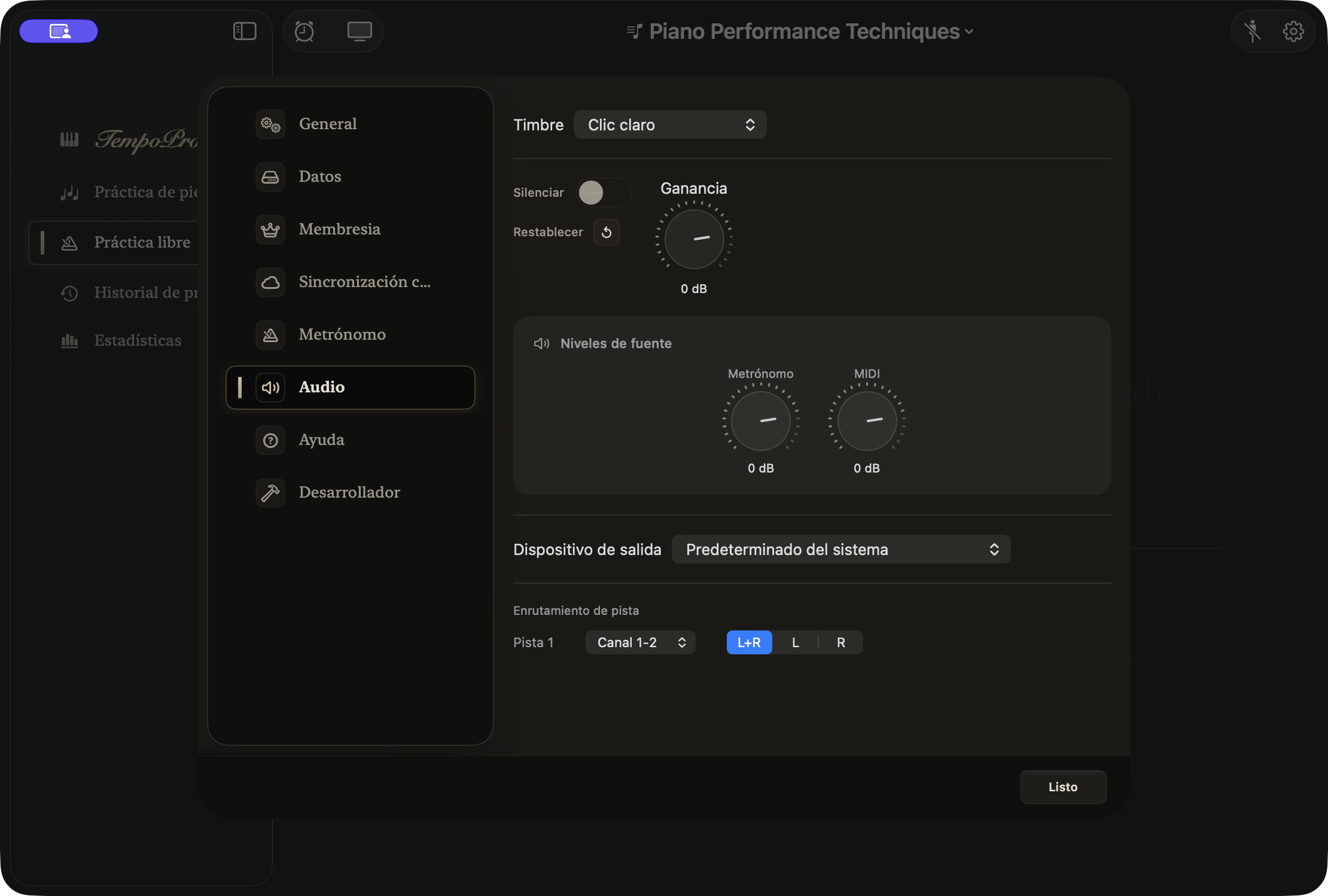This screenshot has width=1328, height=896.
Task: Click the Ganancia gain knob
Action: tap(694, 239)
